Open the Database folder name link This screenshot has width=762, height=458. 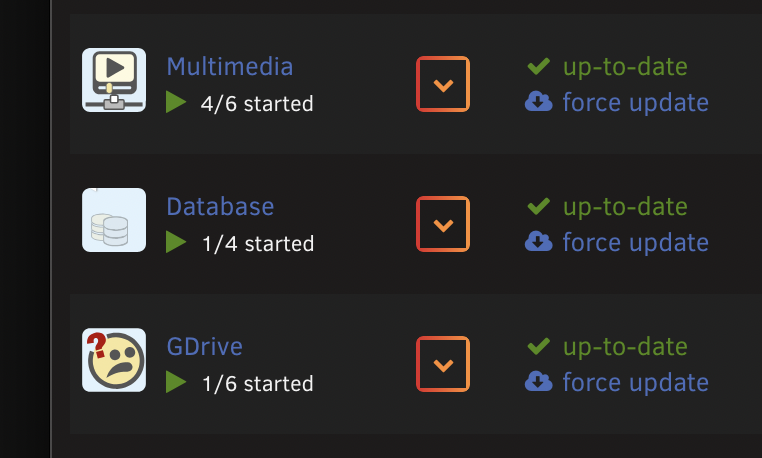coord(220,207)
